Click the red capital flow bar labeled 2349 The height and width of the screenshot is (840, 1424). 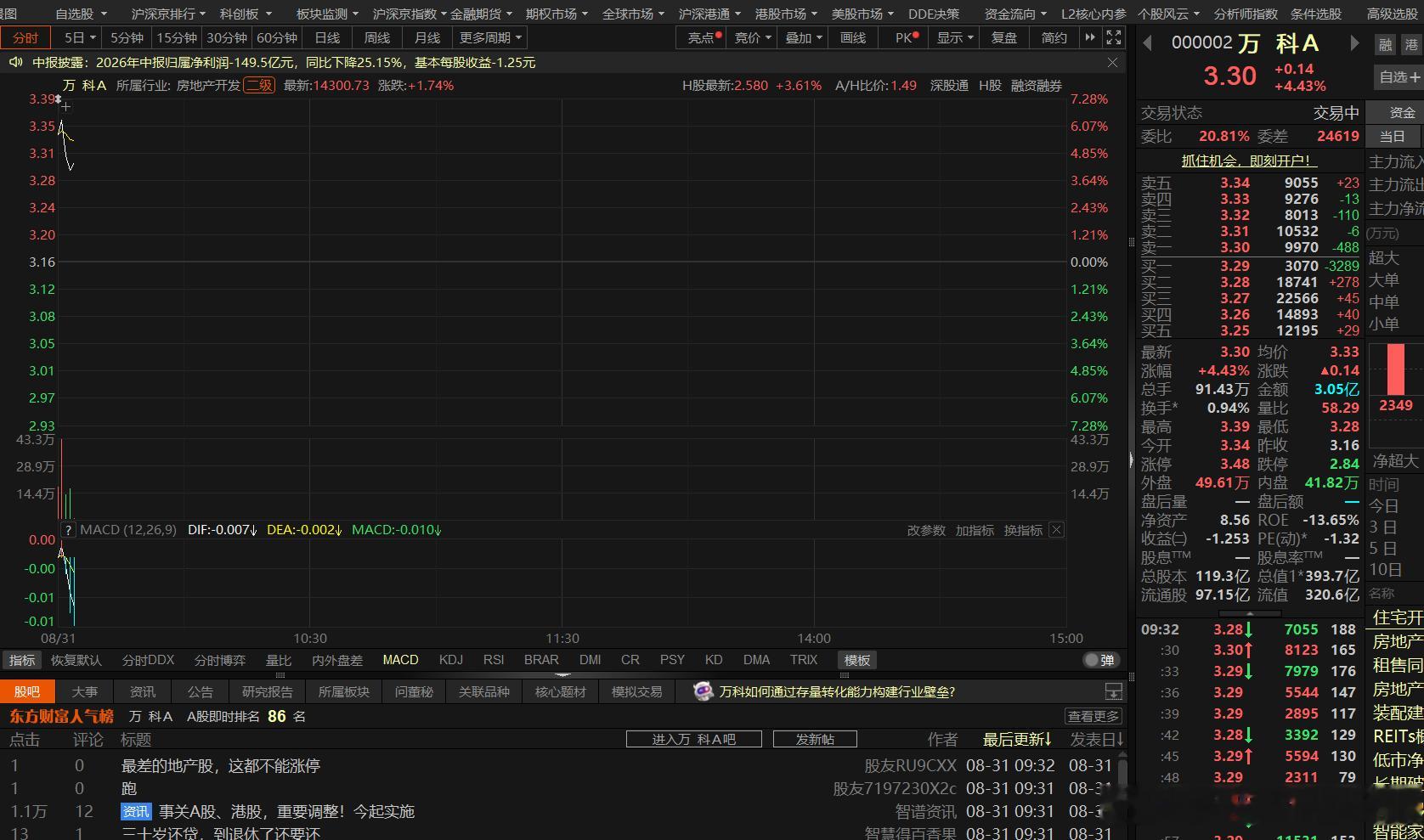point(1396,369)
